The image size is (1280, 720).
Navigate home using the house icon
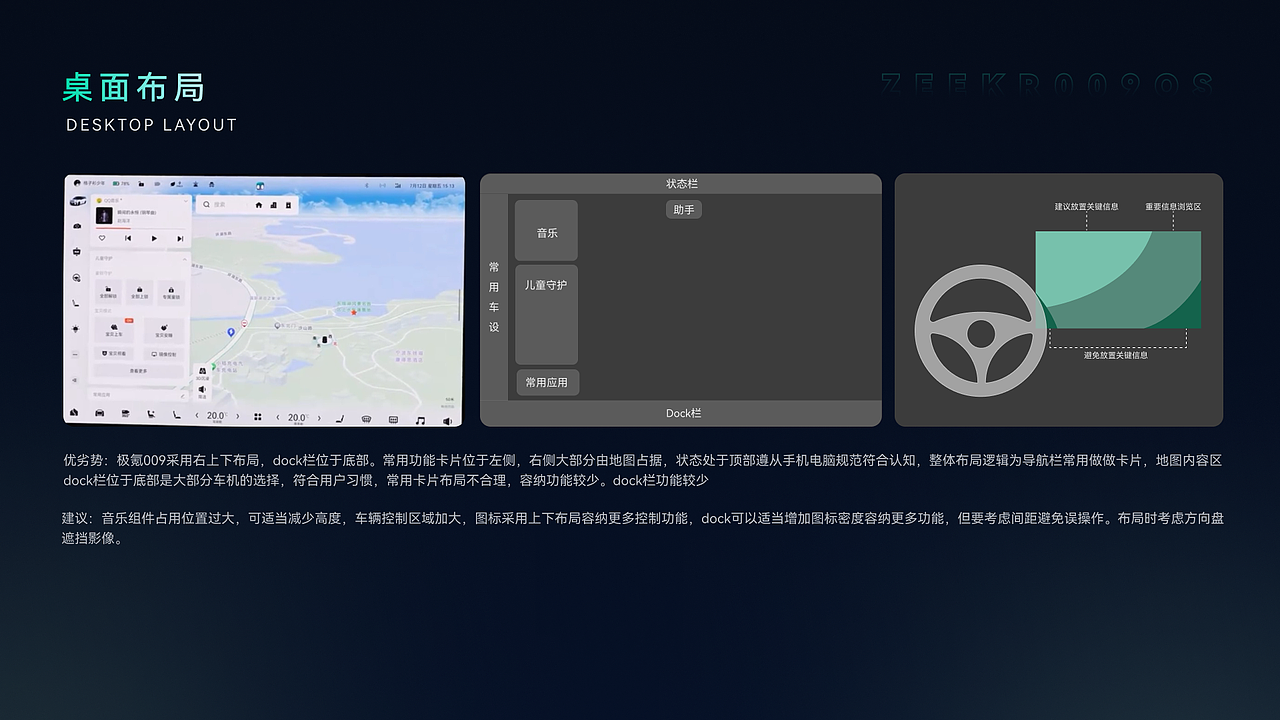(258, 205)
